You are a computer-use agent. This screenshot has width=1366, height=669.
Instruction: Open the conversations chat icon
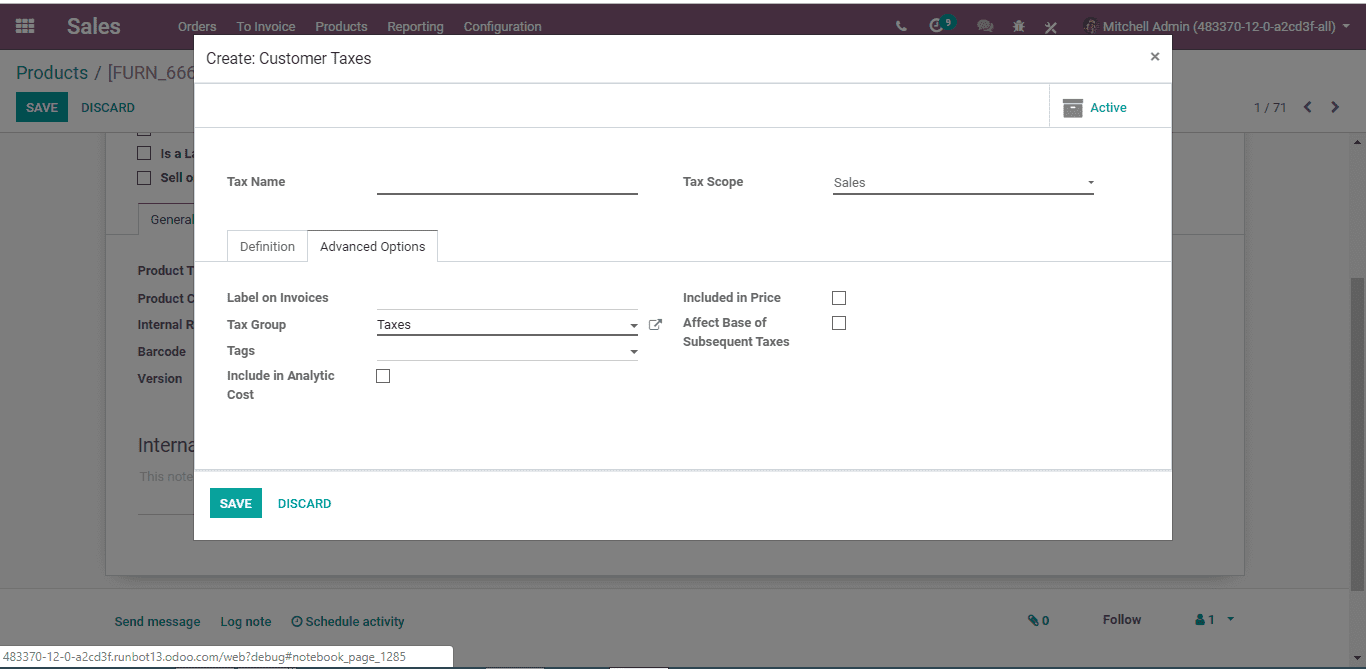[985, 27]
